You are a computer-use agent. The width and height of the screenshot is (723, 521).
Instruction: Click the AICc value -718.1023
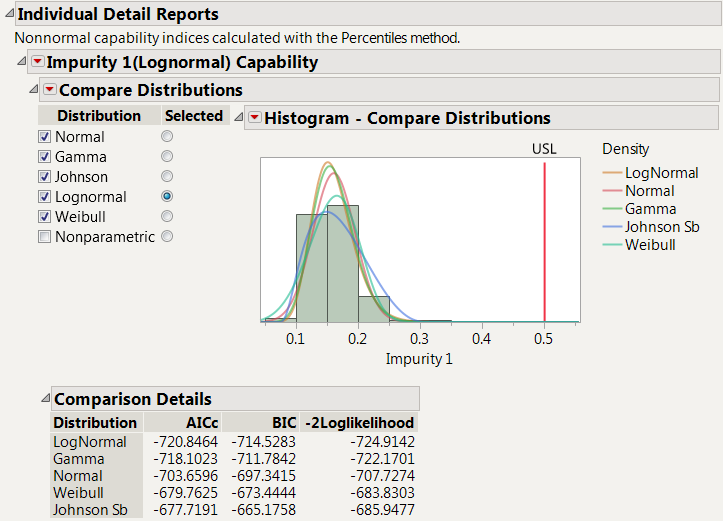pyautogui.click(x=185, y=459)
